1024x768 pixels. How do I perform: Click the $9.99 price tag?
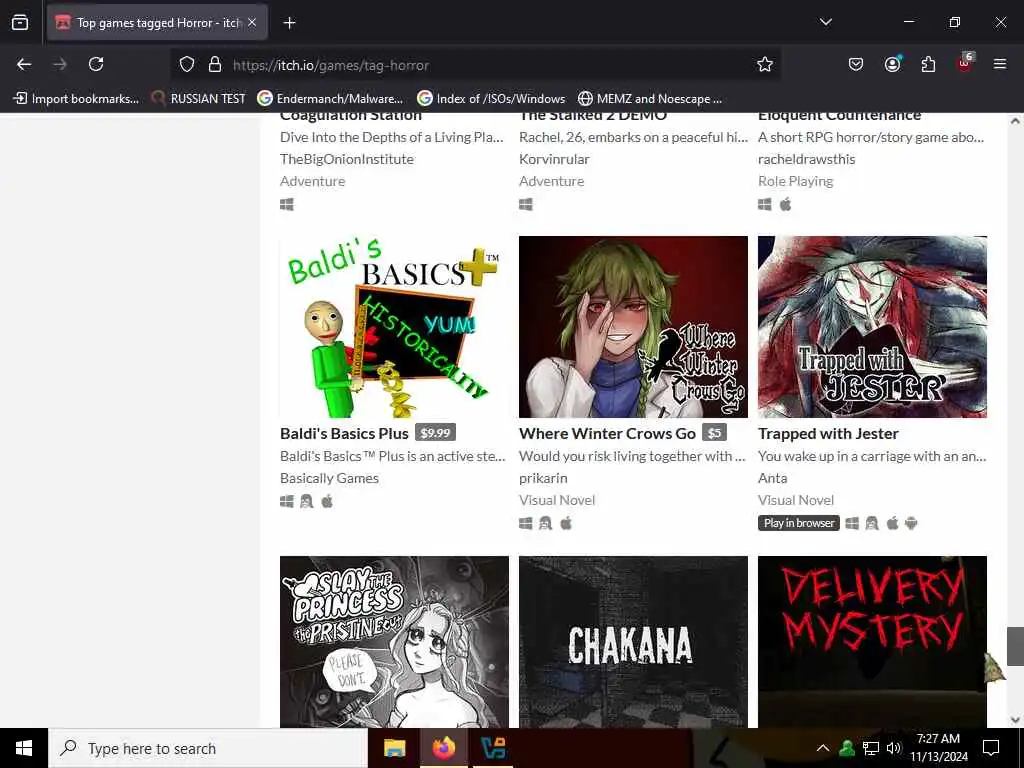click(436, 433)
